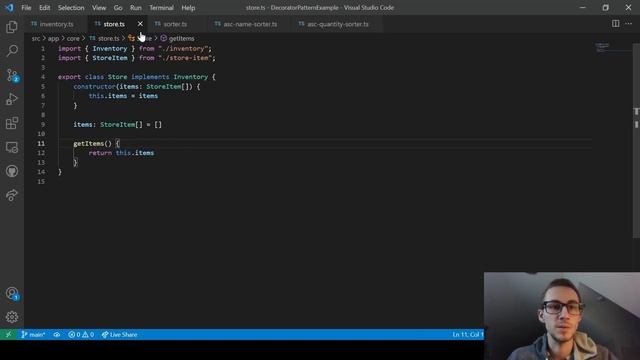Click the src breadcrumb segment
The height and width of the screenshot is (360, 640).
[36, 38]
